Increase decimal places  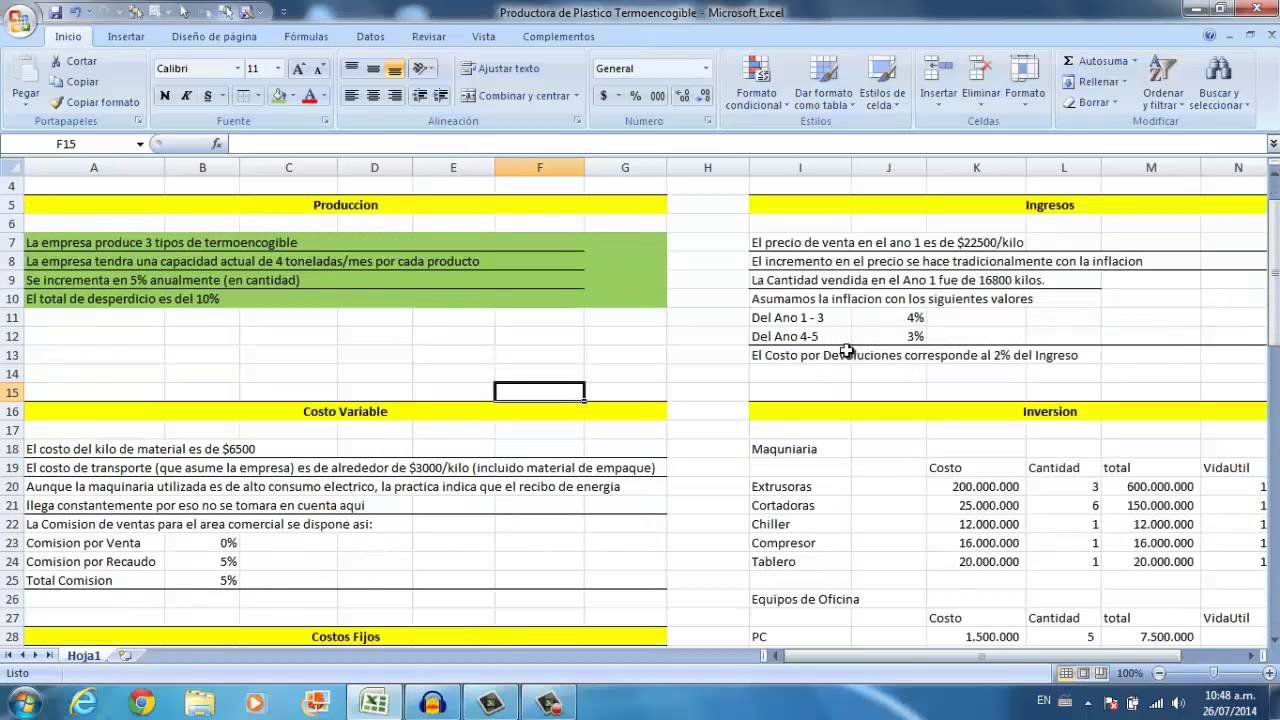pos(682,96)
